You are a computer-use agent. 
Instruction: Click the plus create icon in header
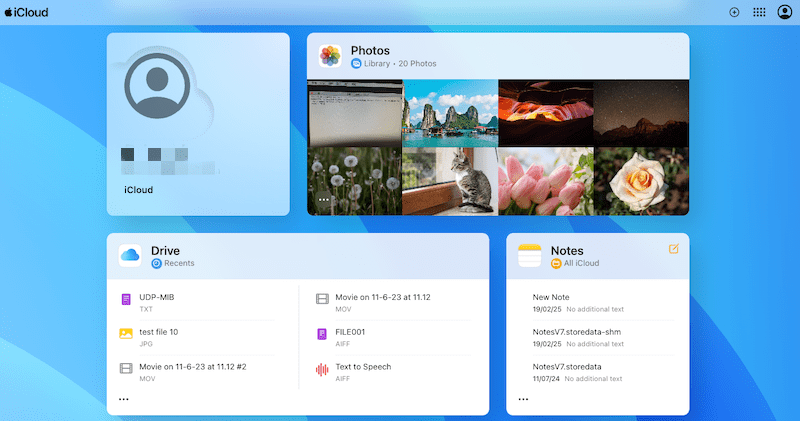tap(734, 12)
